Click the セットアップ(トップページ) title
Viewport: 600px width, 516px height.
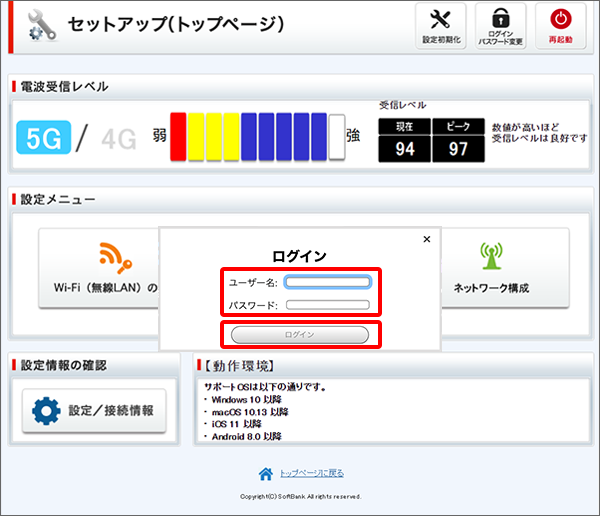tap(176, 24)
